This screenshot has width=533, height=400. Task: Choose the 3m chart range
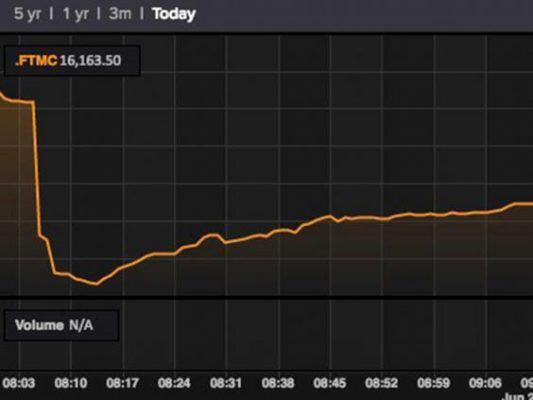pyautogui.click(x=120, y=14)
